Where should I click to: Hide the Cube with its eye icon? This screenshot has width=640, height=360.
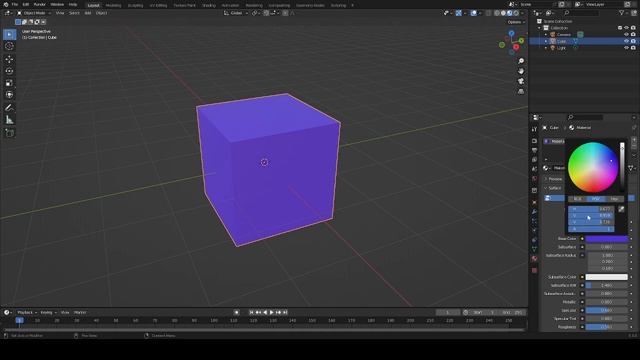626,41
